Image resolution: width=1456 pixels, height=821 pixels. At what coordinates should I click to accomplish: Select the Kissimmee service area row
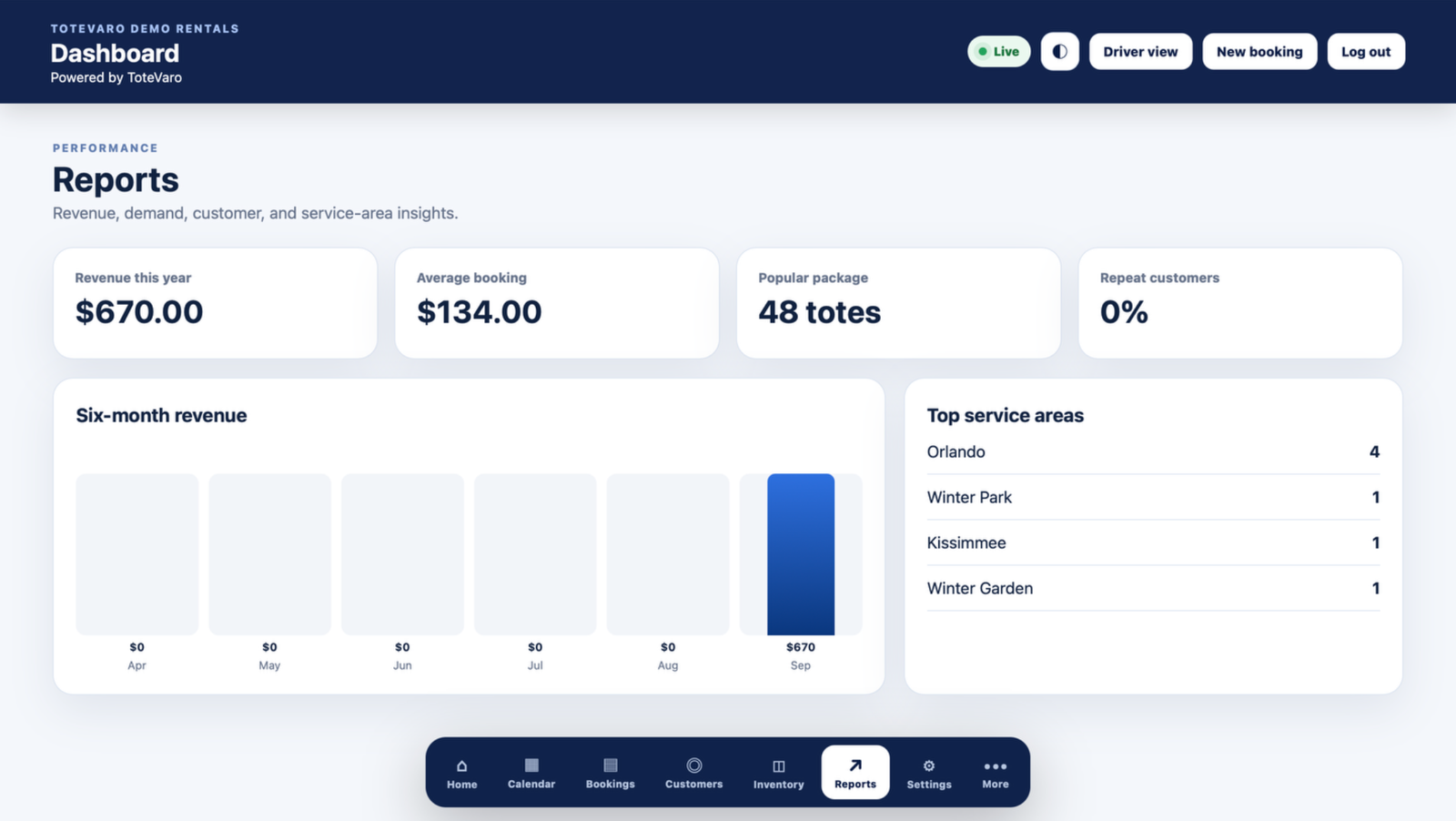point(1153,543)
